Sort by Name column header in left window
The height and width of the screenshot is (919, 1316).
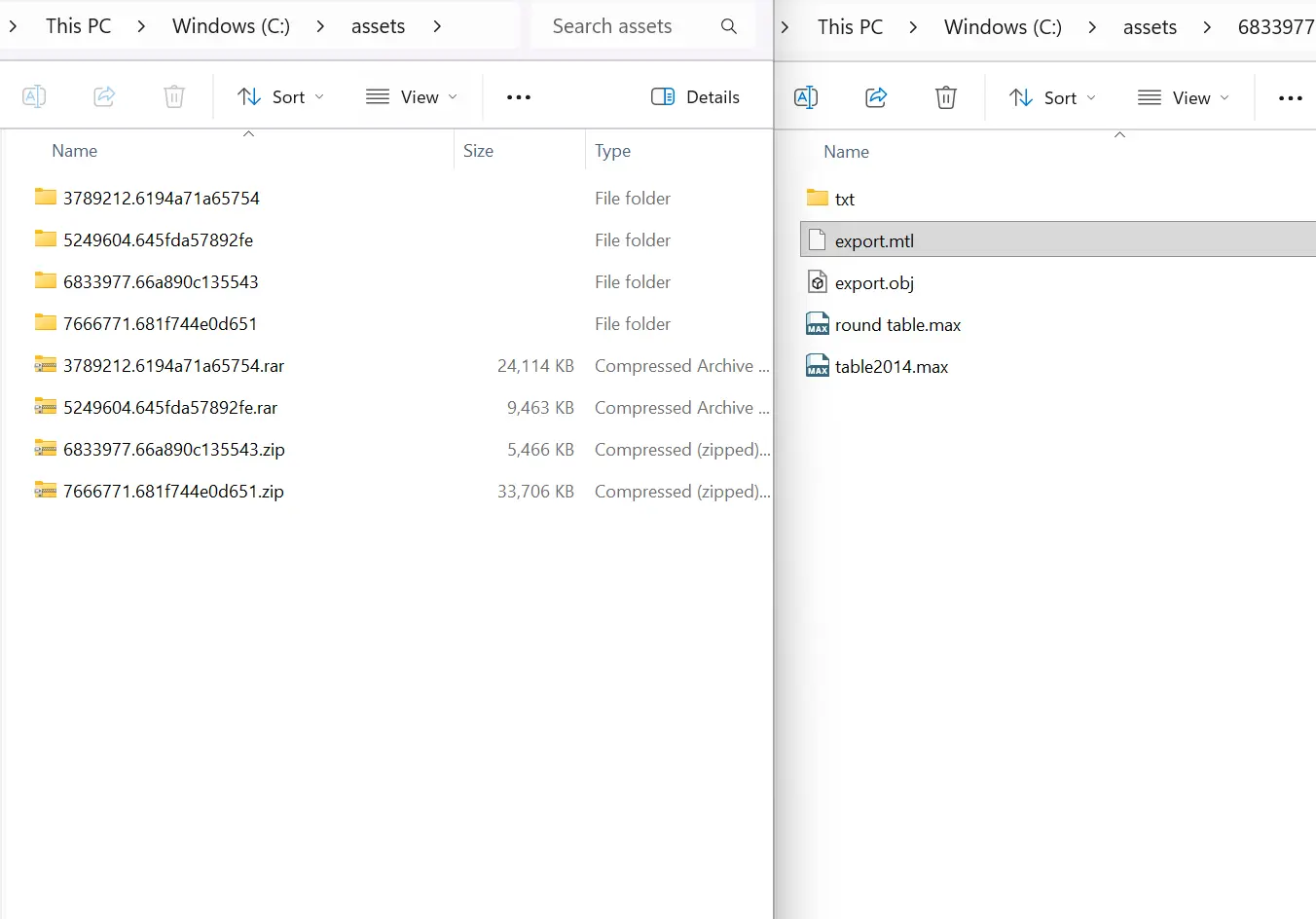(75, 151)
